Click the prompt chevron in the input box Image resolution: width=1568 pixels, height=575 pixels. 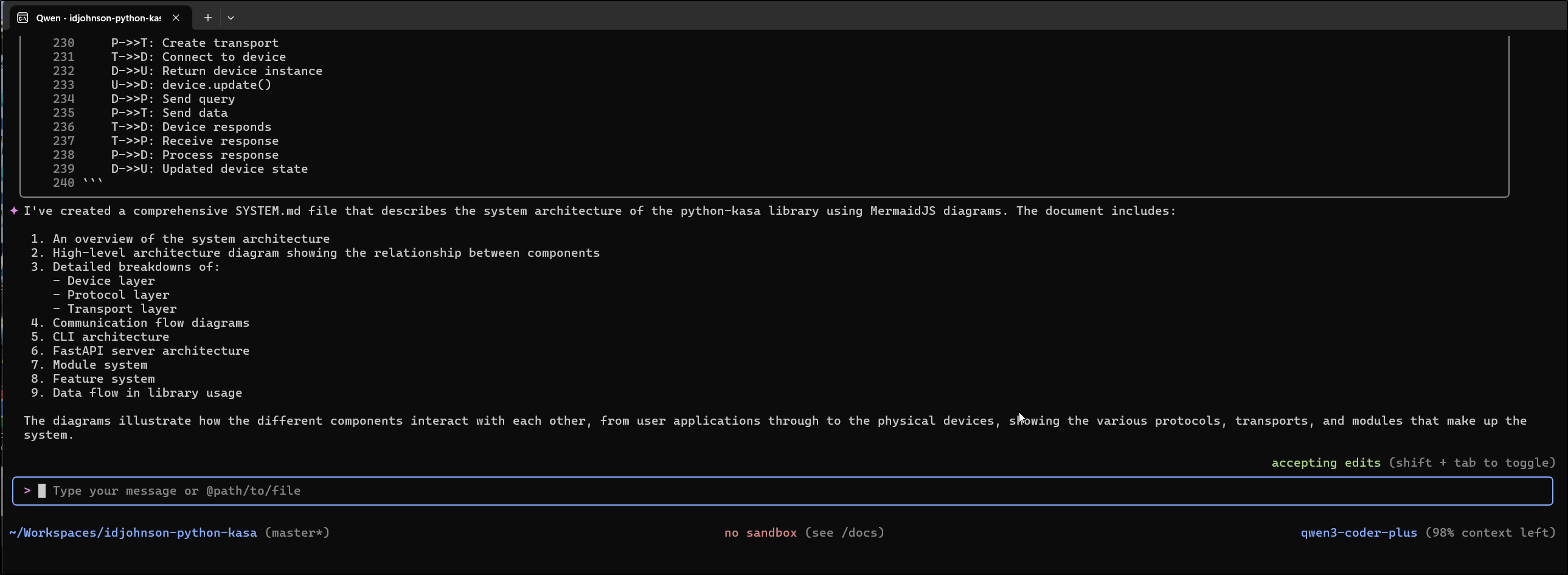pos(27,490)
